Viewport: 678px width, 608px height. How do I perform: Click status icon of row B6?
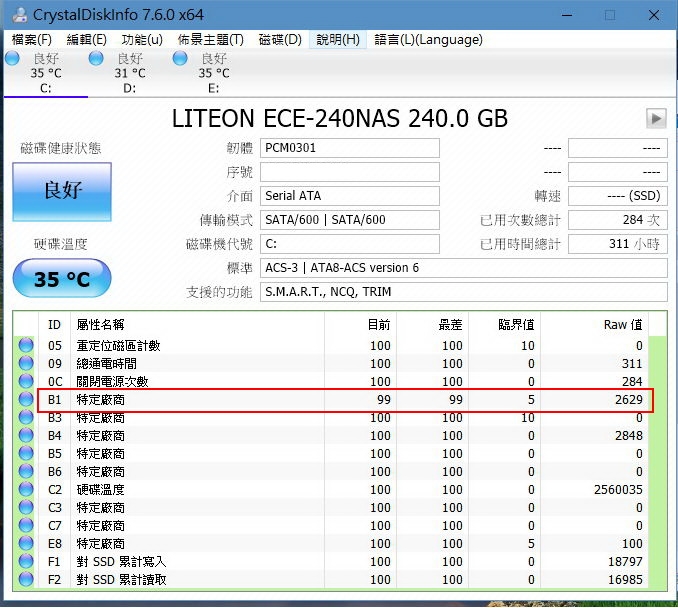coord(26,471)
